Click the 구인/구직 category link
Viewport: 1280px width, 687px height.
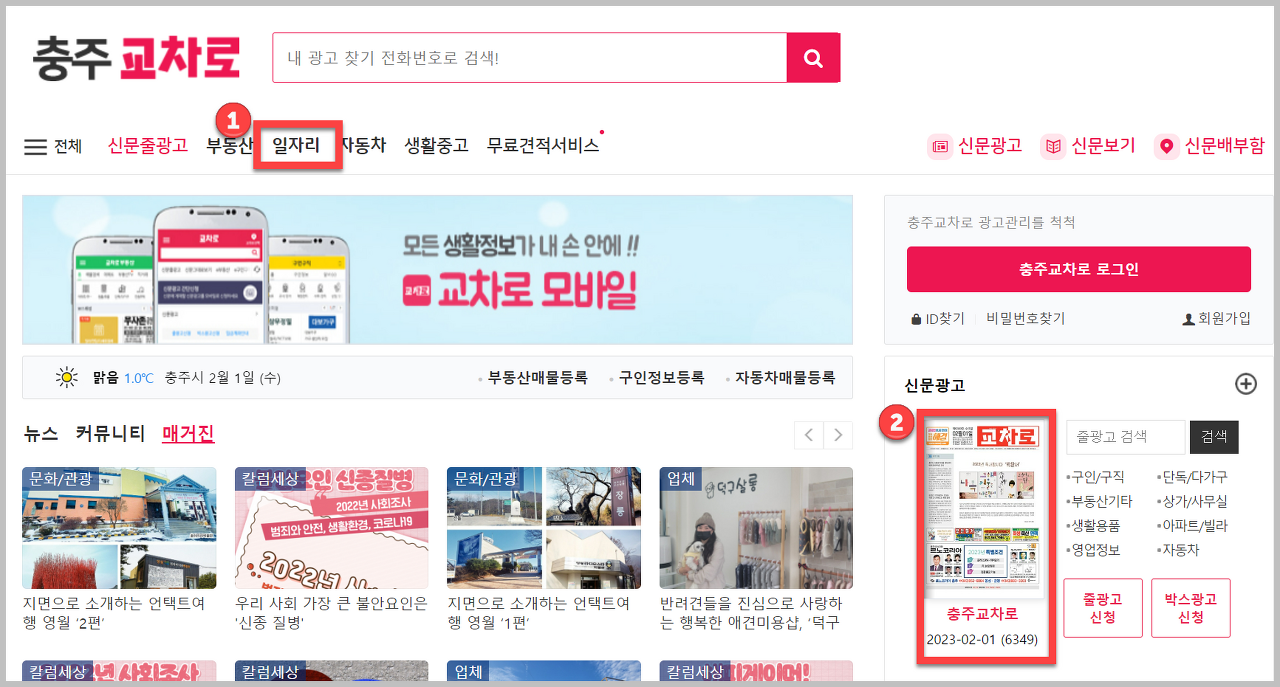(1096, 477)
